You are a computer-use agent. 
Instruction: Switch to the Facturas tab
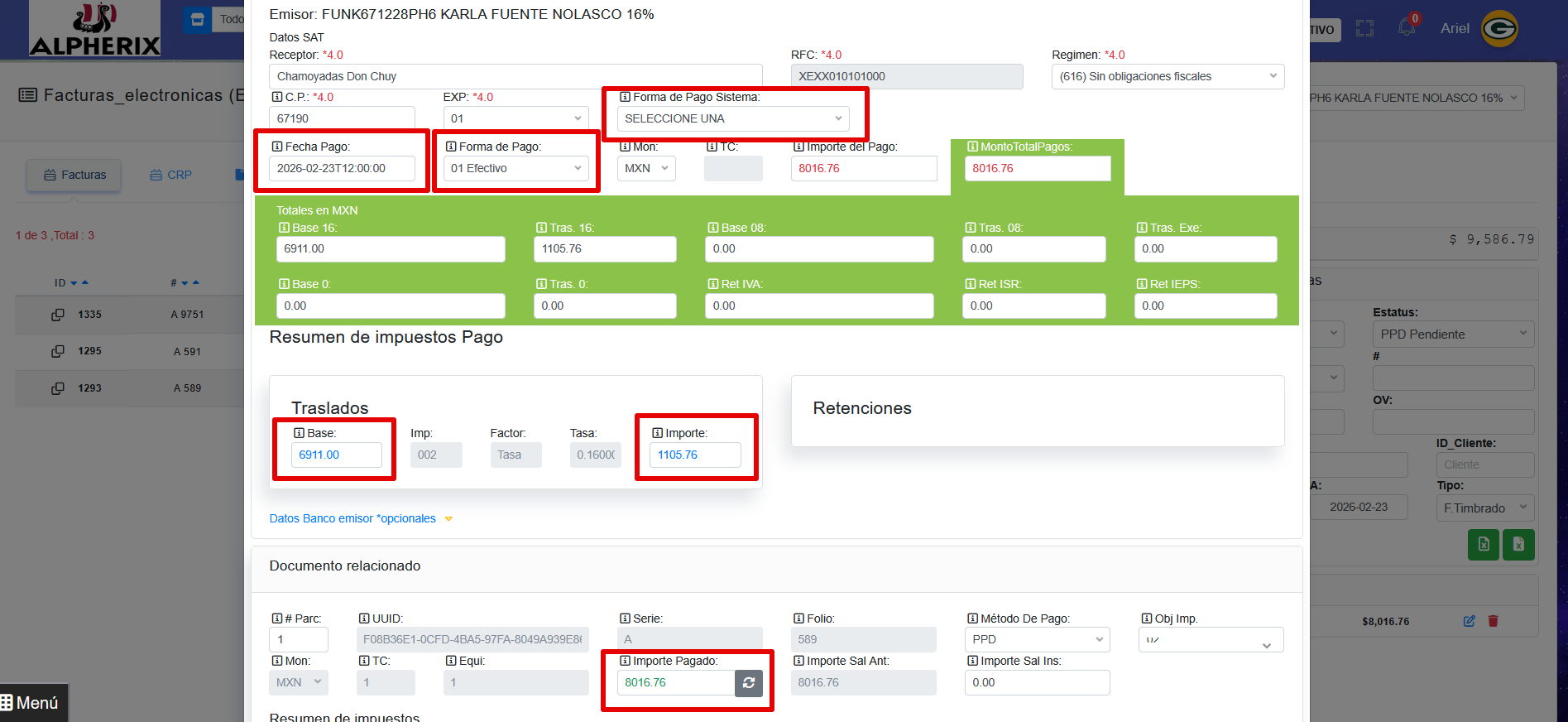(x=74, y=175)
